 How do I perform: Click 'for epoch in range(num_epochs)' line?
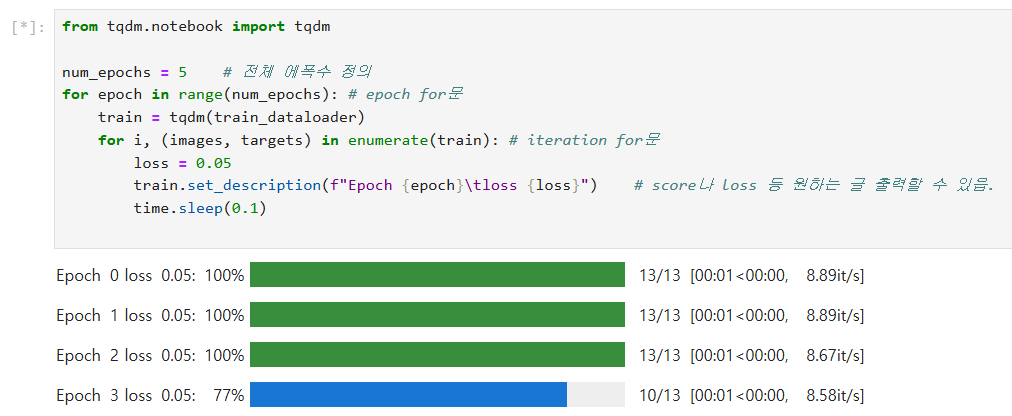[263, 94]
